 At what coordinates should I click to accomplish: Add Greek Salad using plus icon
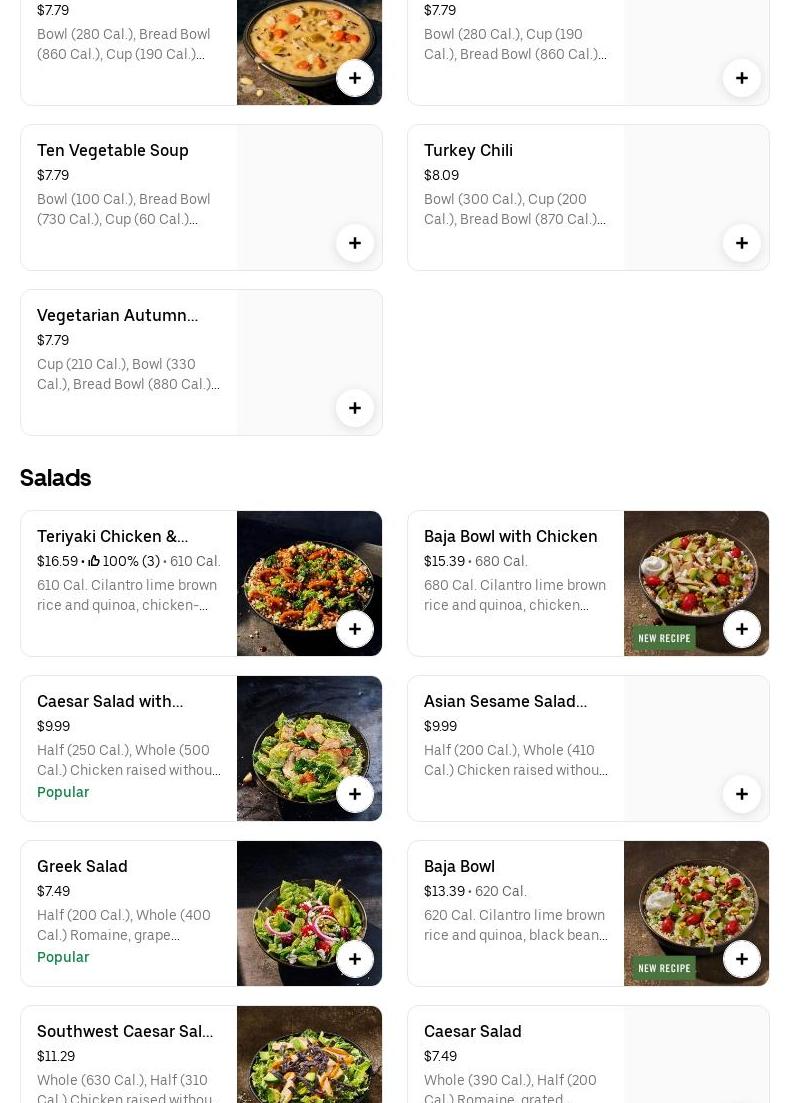click(354, 959)
